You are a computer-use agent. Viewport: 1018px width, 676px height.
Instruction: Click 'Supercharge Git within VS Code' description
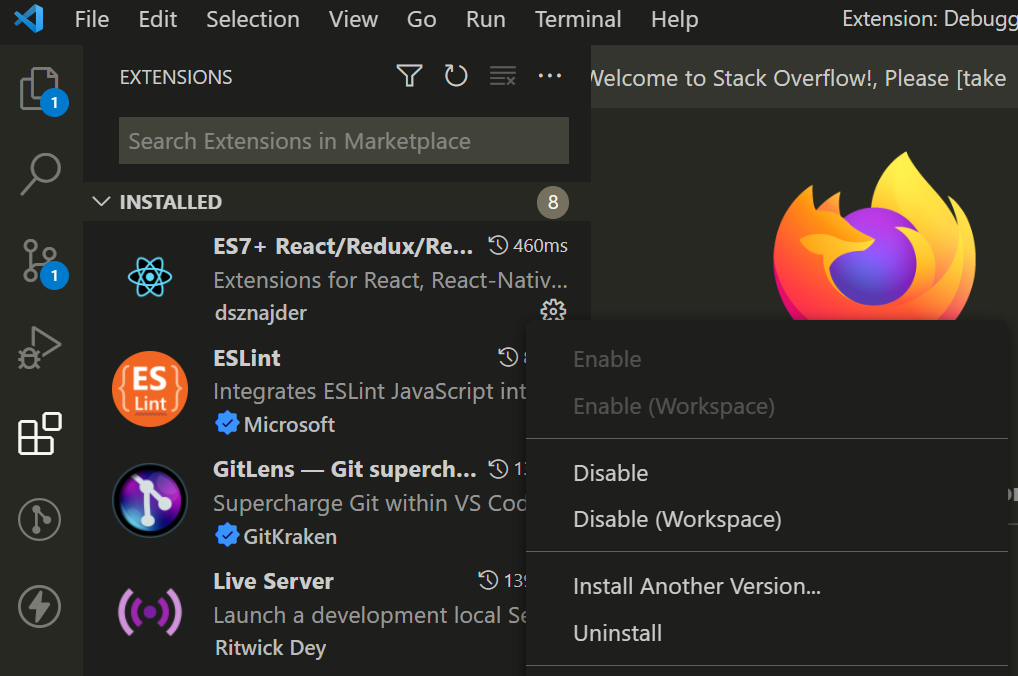[369, 503]
